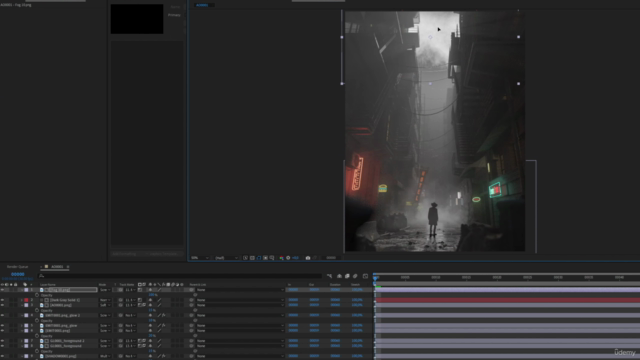Toggle transparency grid in viewer footer

click(x=252, y=258)
